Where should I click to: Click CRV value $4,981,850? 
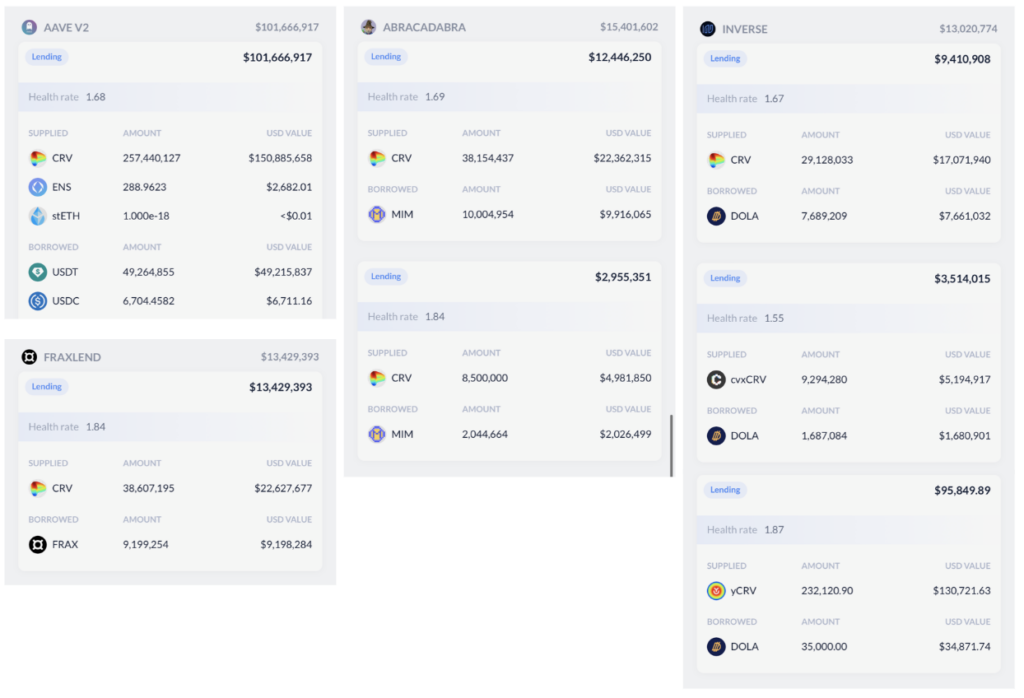(x=626, y=378)
